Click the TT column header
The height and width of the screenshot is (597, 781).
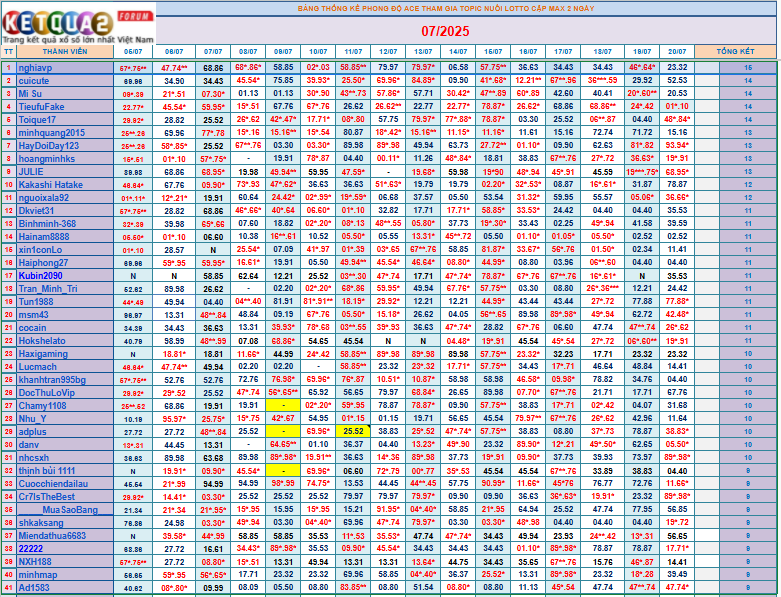click(x=8, y=50)
